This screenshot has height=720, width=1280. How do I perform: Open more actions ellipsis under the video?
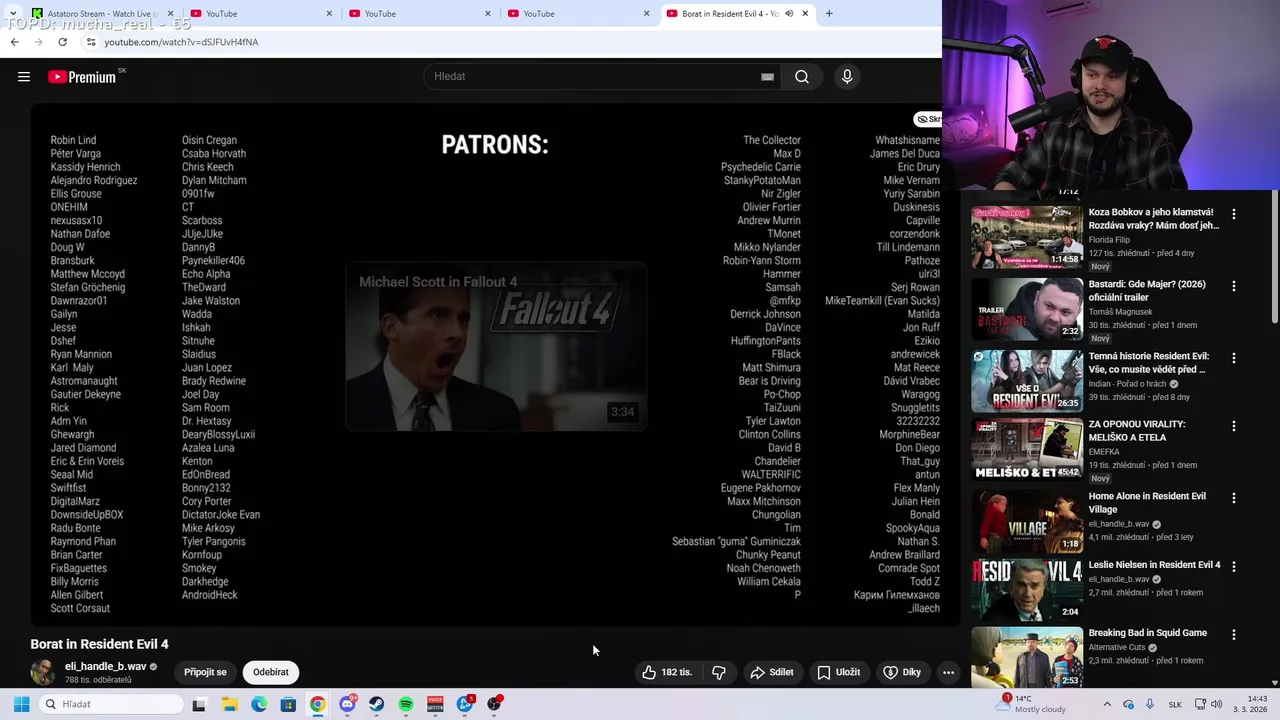(948, 672)
